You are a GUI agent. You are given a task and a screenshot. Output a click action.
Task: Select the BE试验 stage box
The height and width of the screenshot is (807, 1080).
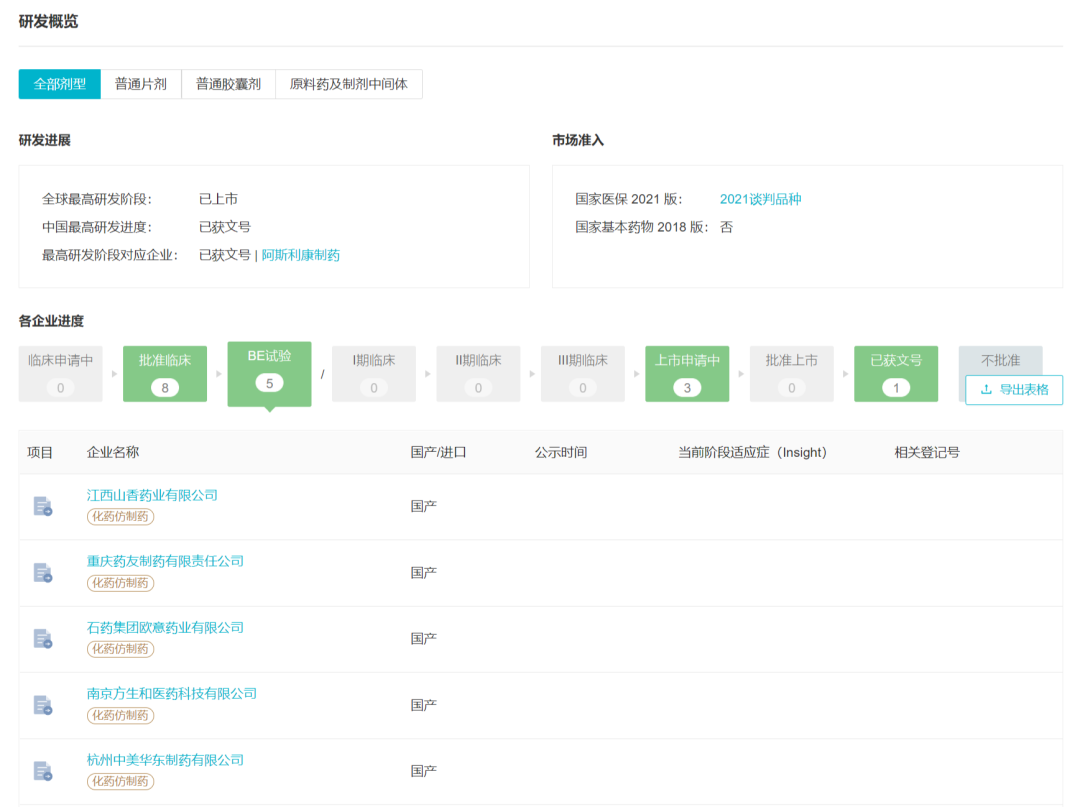click(269, 372)
